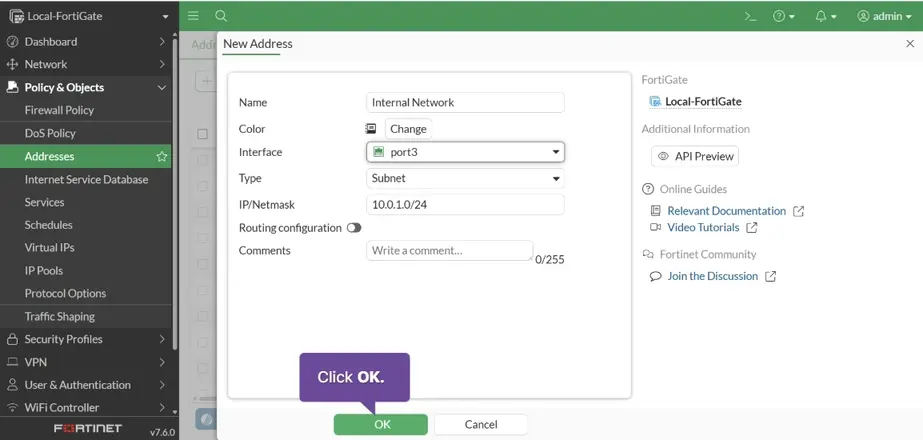
Task: Click the green OK button
Action: point(381,425)
